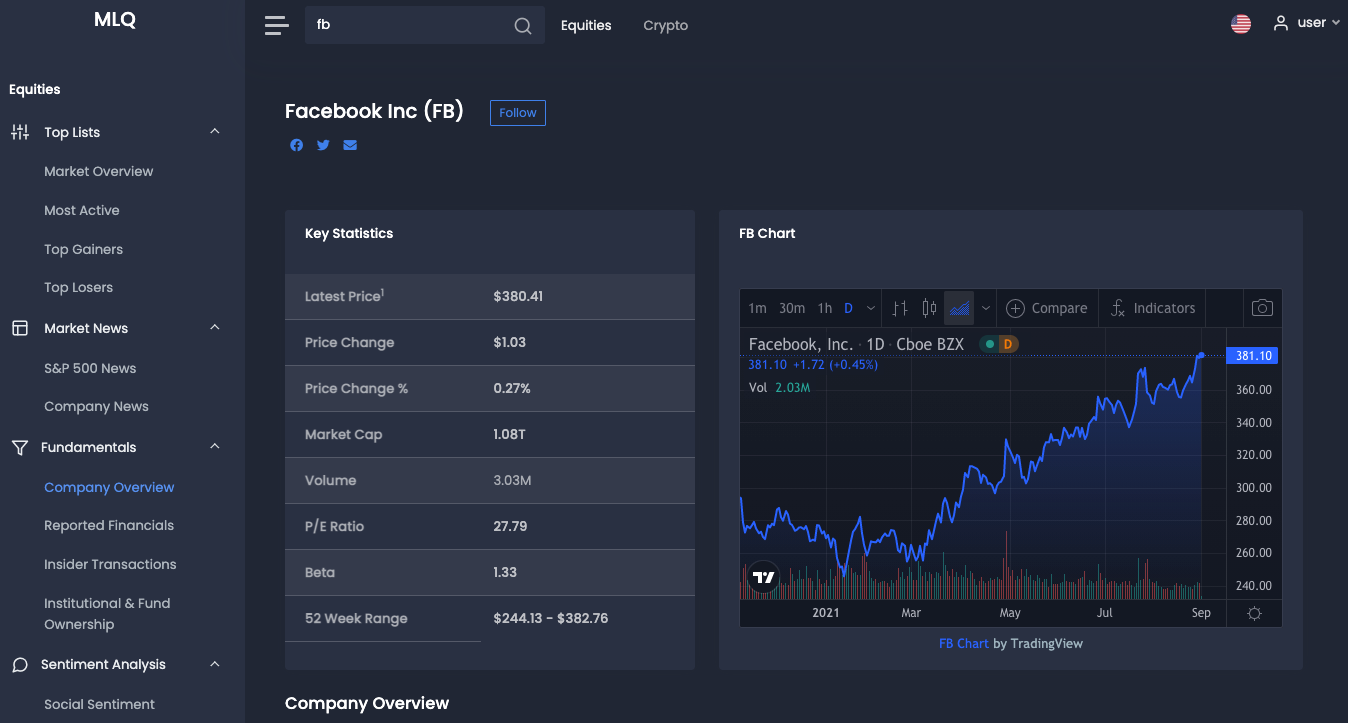Go to Most Active list
The height and width of the screenshot is (723, 1348).
(82, 211)
